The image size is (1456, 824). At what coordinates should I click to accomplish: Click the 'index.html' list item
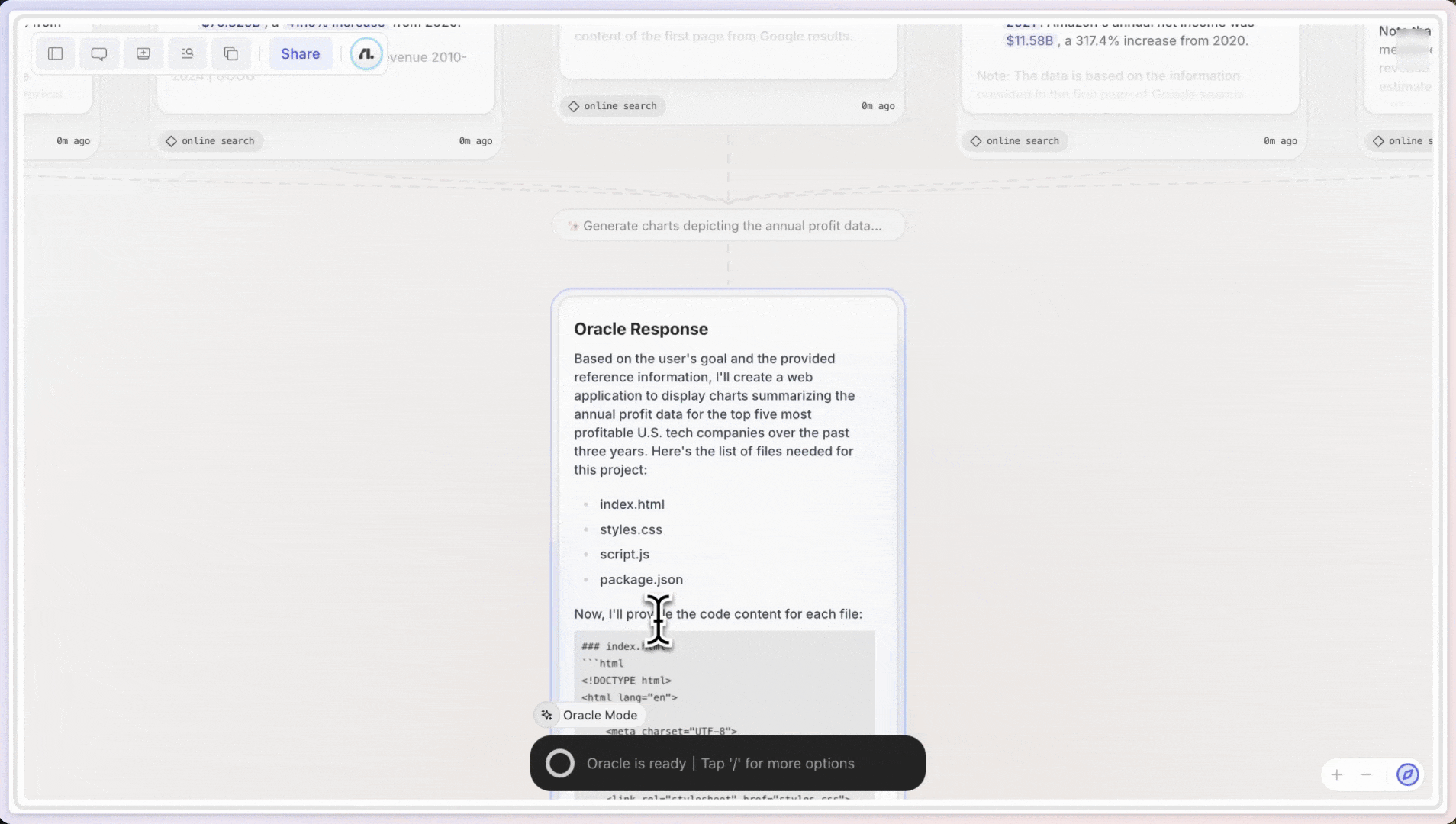[x=632, y=504]
